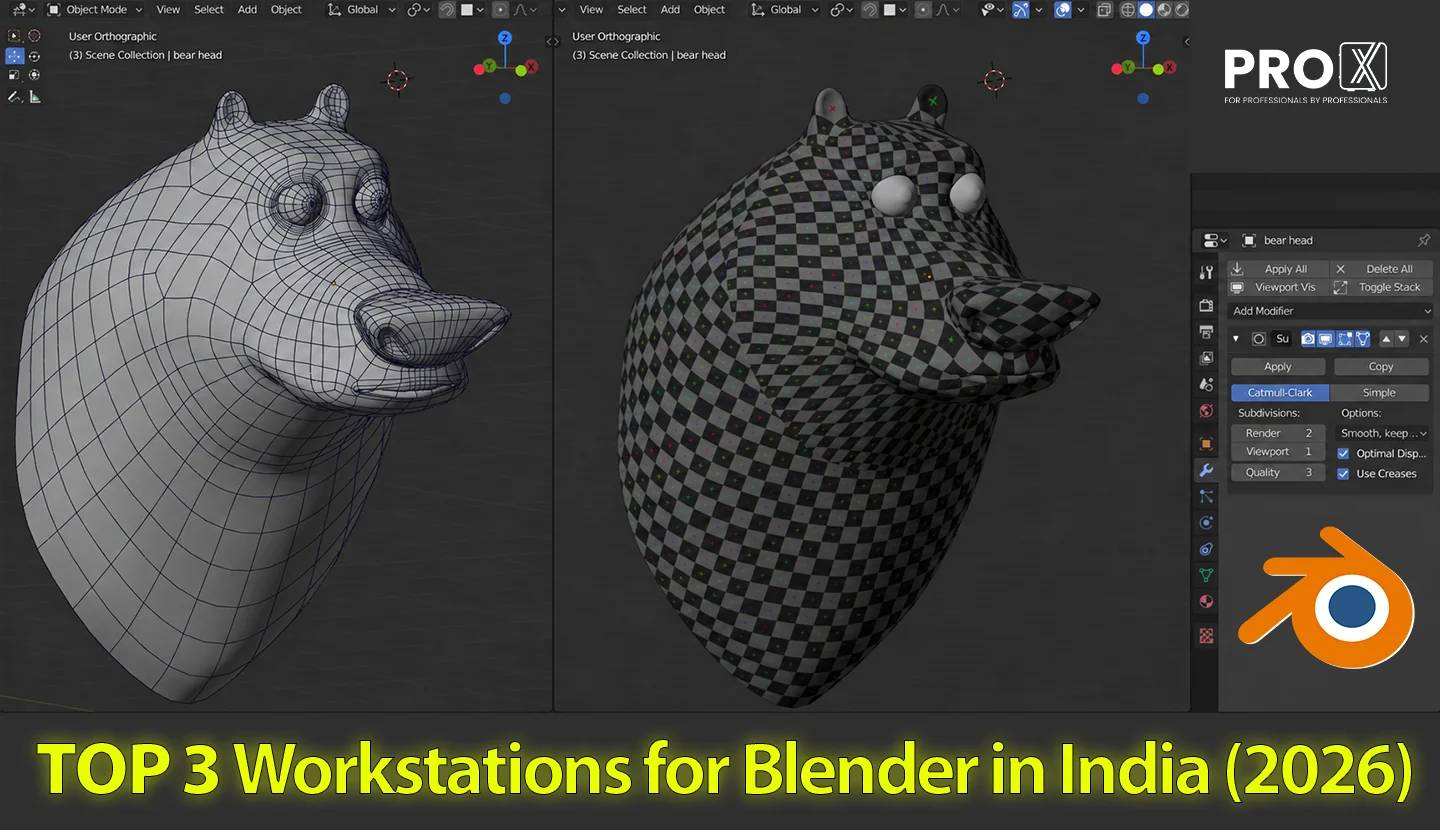Open the Render properties tab
Viewport: 1440px width, 830px height.
[1206, 306]
